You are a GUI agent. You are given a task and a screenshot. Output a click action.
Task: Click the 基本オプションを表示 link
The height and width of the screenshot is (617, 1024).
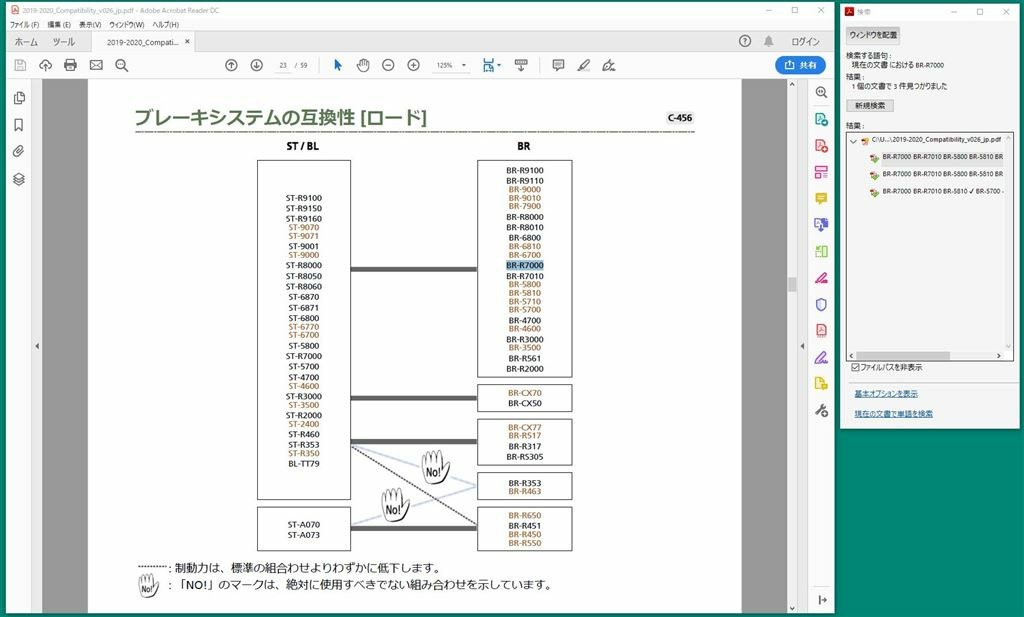(886, 394)
